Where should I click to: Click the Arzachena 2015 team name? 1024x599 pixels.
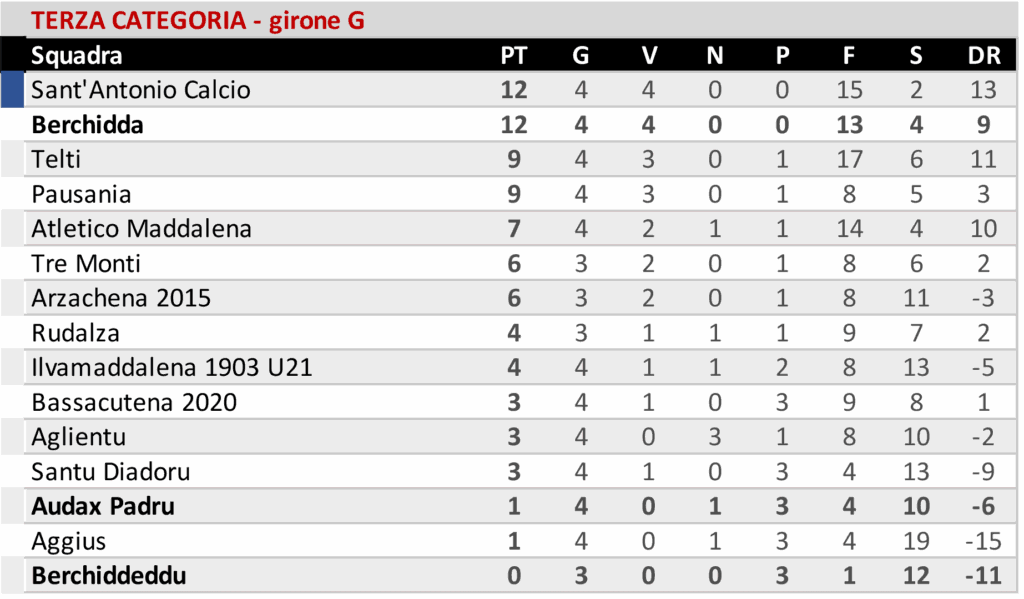tap(121, 298)
